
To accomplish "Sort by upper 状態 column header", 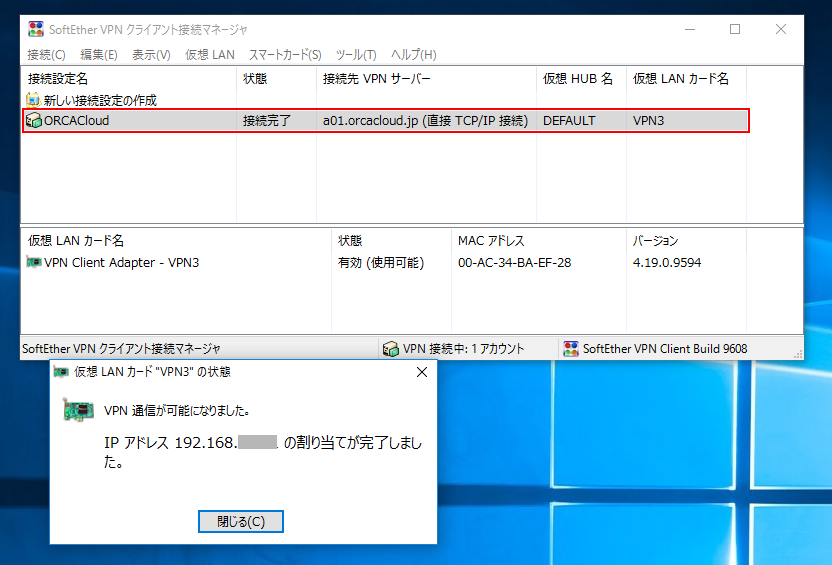I will pyautogui.click(x=276, y=79).
